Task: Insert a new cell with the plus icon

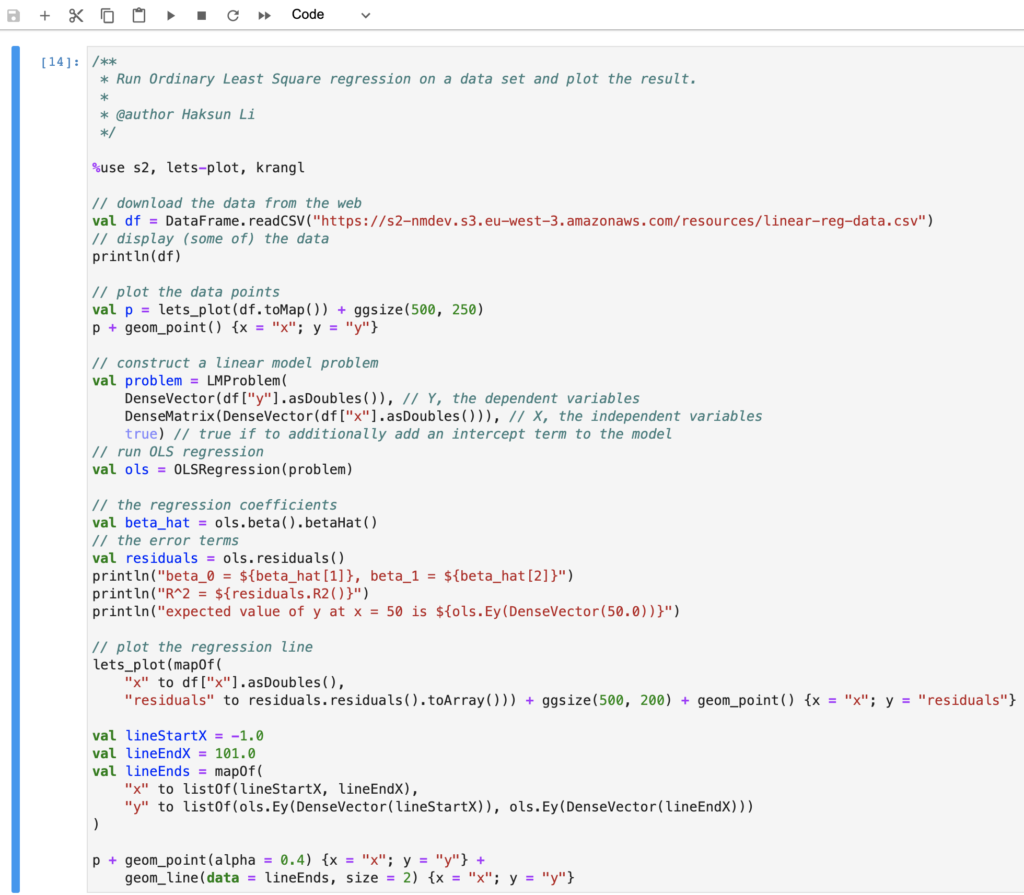Action: click(x=43, y=15)
